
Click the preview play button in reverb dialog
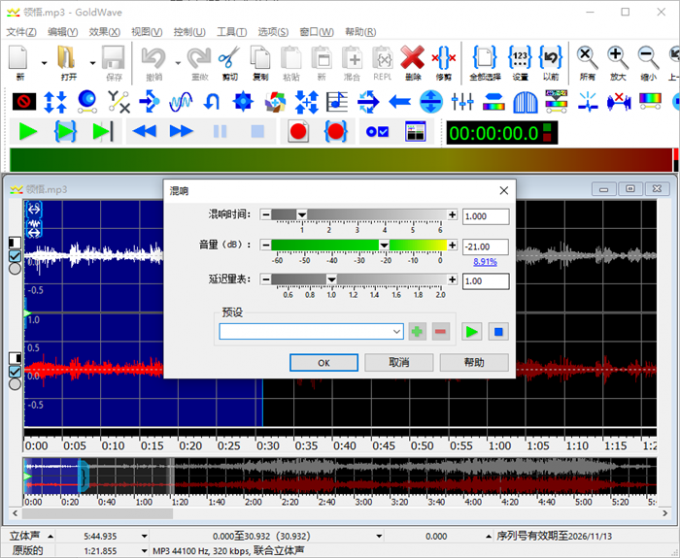pyautogui.click(x=471, y=332)
